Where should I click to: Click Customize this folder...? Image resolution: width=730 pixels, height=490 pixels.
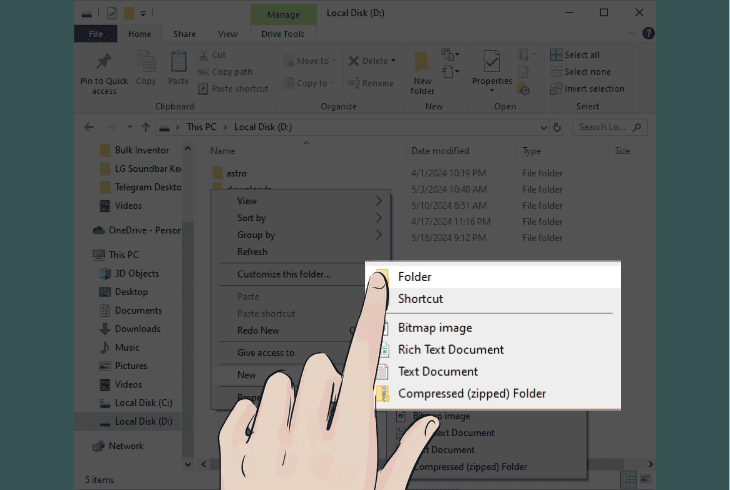(284, 274)
